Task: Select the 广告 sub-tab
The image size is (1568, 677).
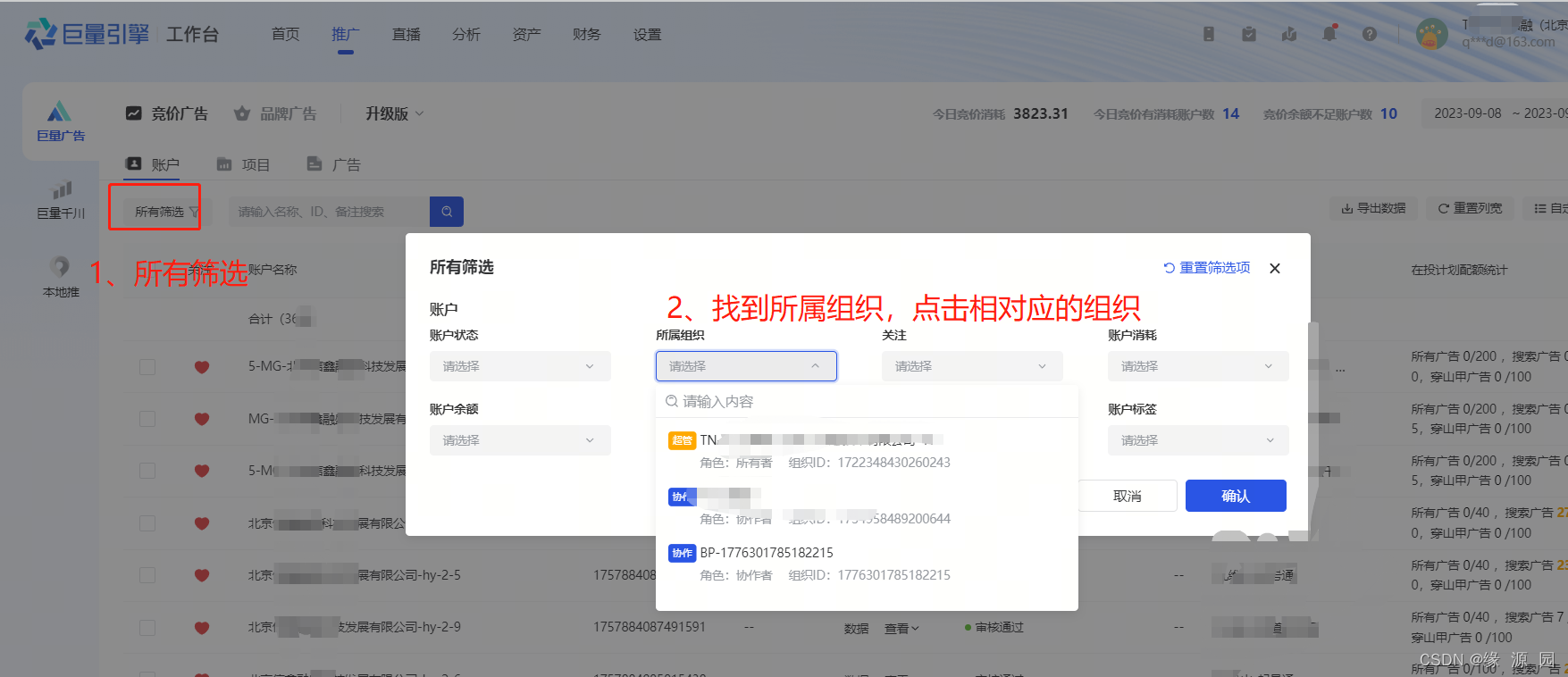Action: pyautogui.click(x=333, y=164)
